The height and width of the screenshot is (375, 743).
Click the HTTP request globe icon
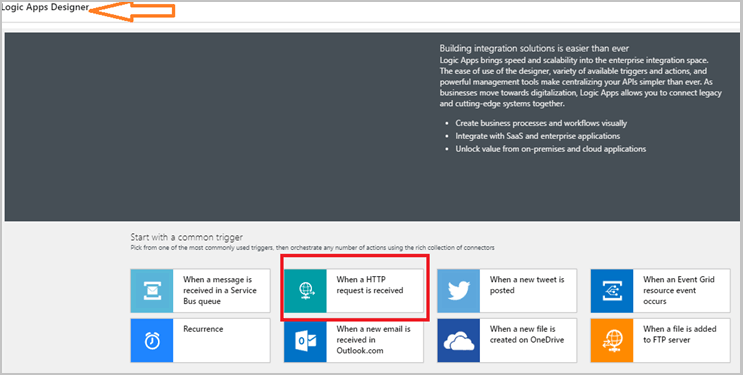pyautogui.click(x=305, y=291)
